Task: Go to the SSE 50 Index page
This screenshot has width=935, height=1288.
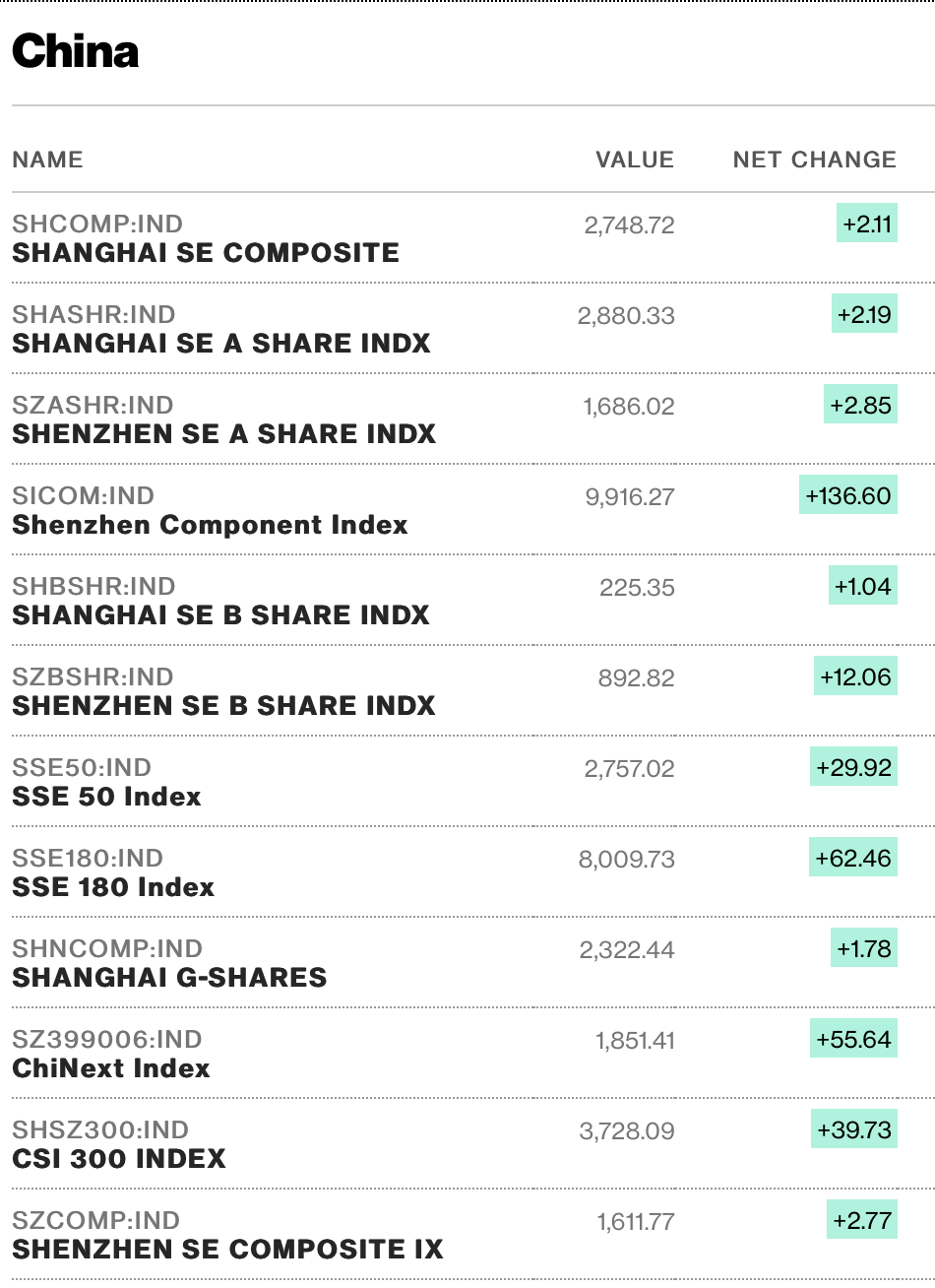Action: 106,797
